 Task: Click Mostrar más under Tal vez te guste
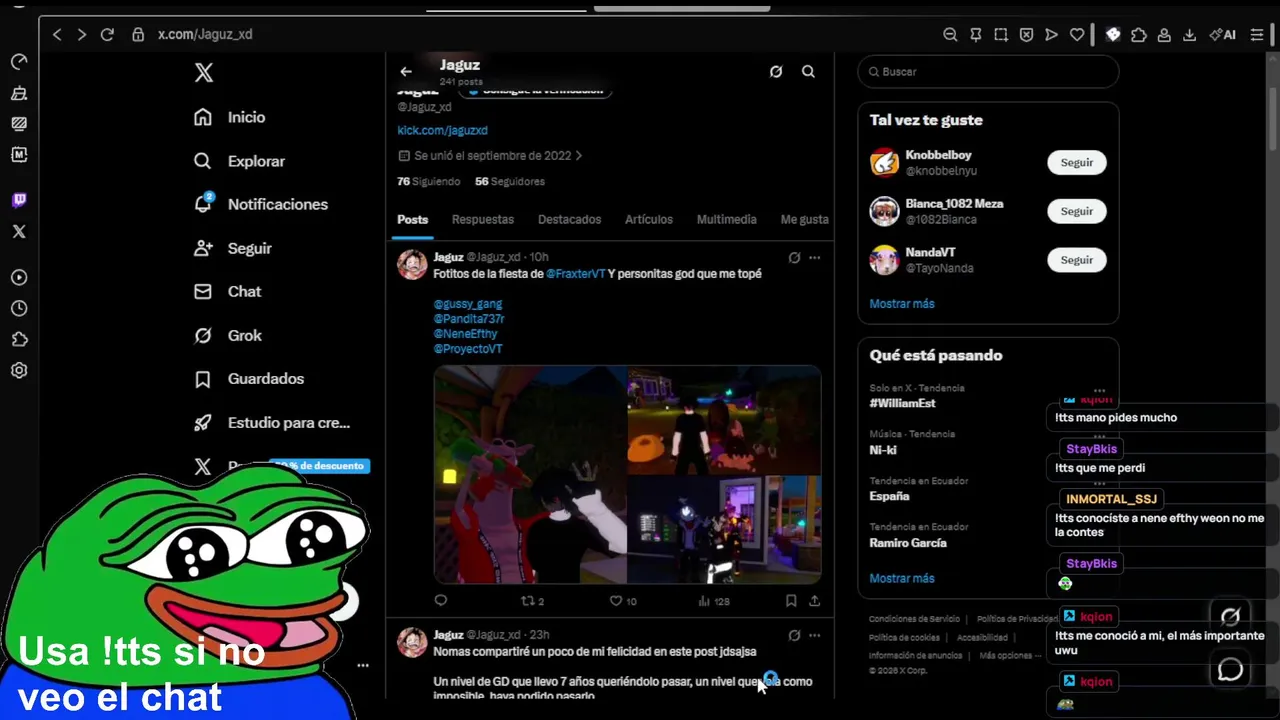click(x=902, y=304)
